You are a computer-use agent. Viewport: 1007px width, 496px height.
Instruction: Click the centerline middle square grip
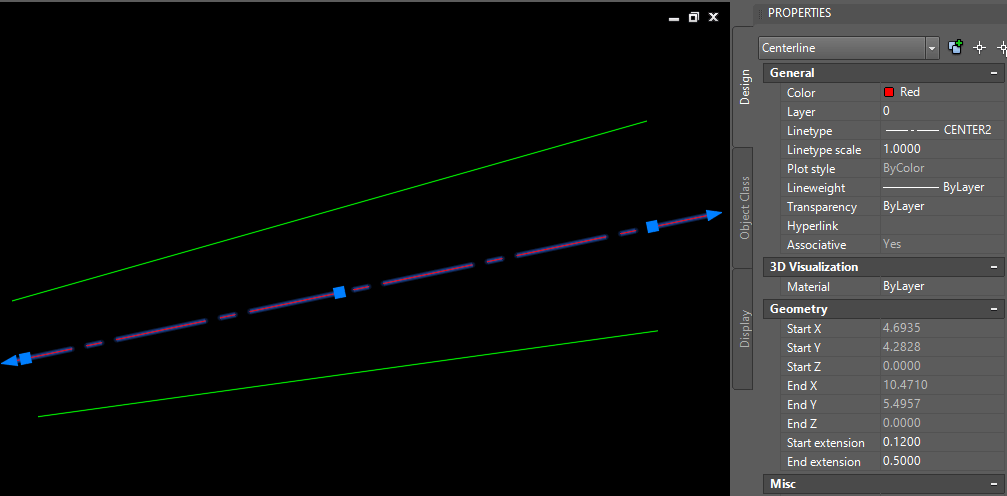pos(340,292)
